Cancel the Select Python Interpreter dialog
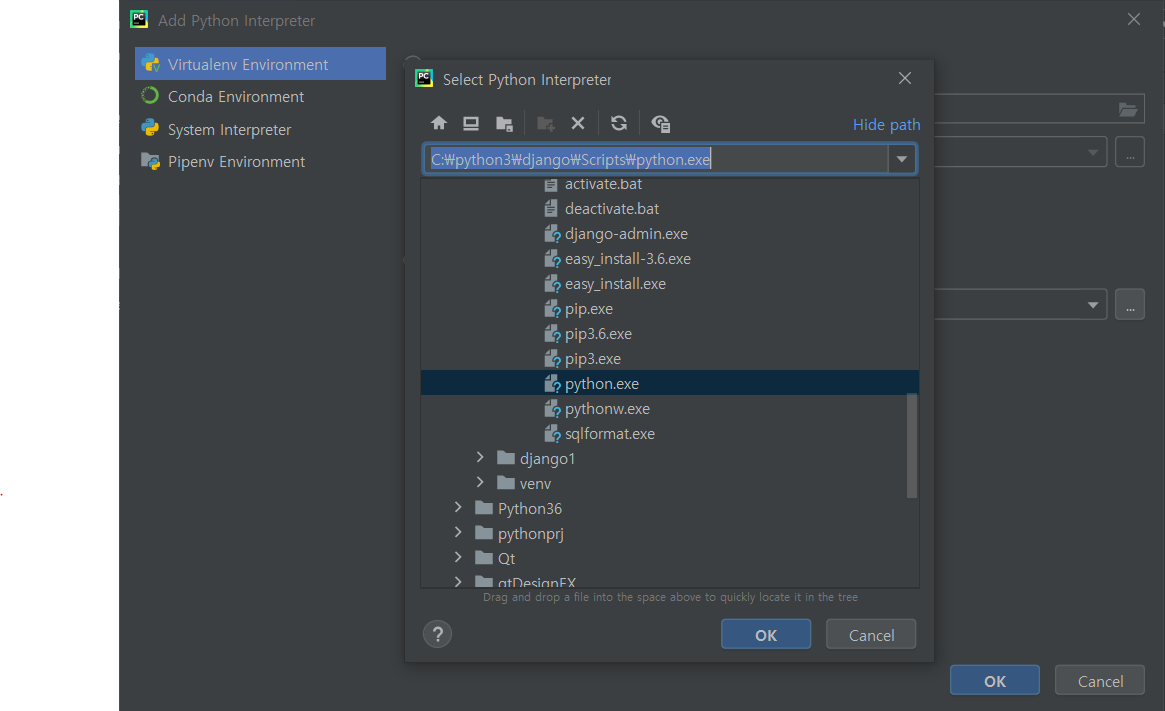Viewport: 1165px width, 711px height. pos(871,634)
